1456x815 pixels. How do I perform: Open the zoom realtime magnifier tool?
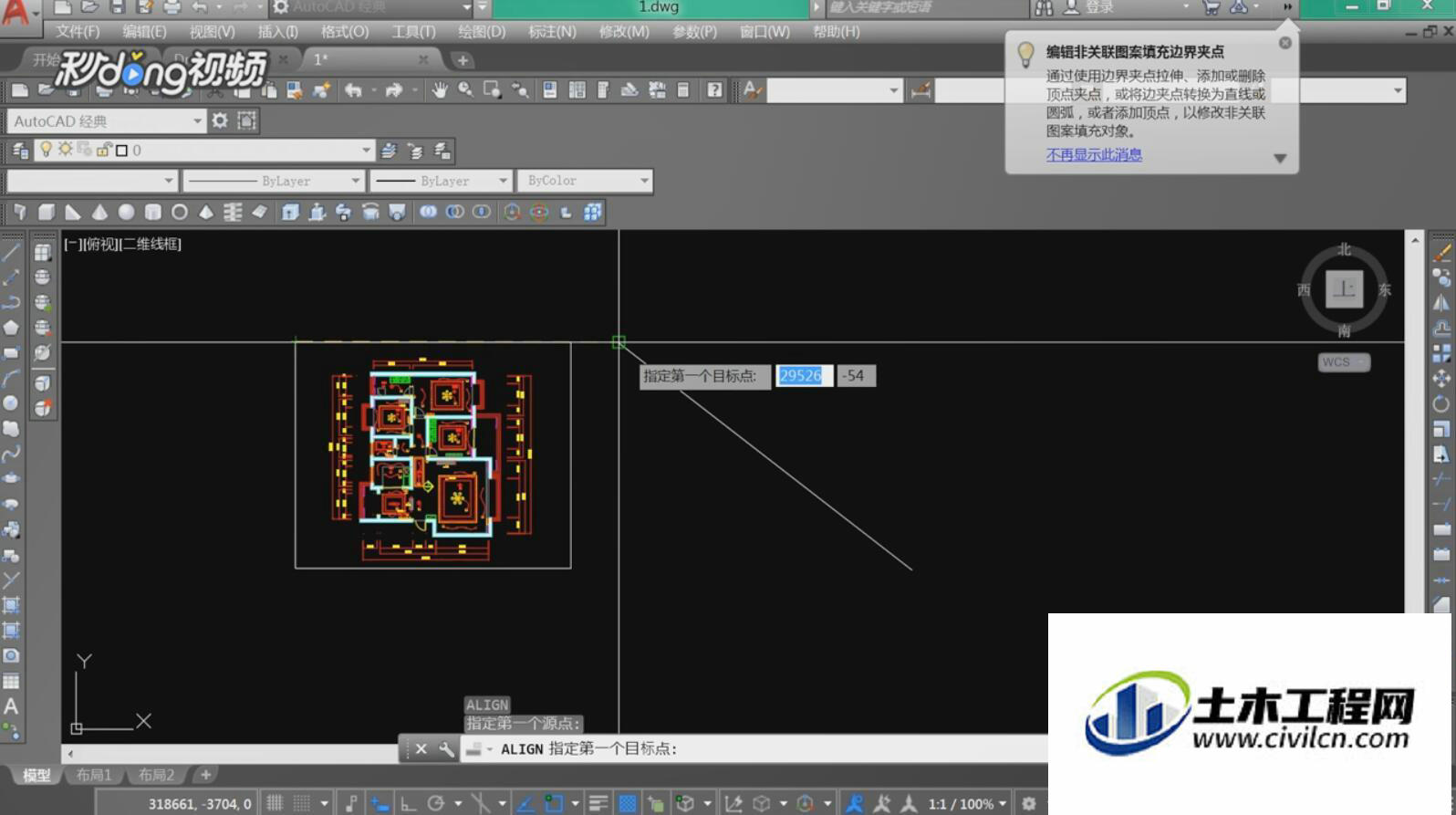tap(466, 89)
